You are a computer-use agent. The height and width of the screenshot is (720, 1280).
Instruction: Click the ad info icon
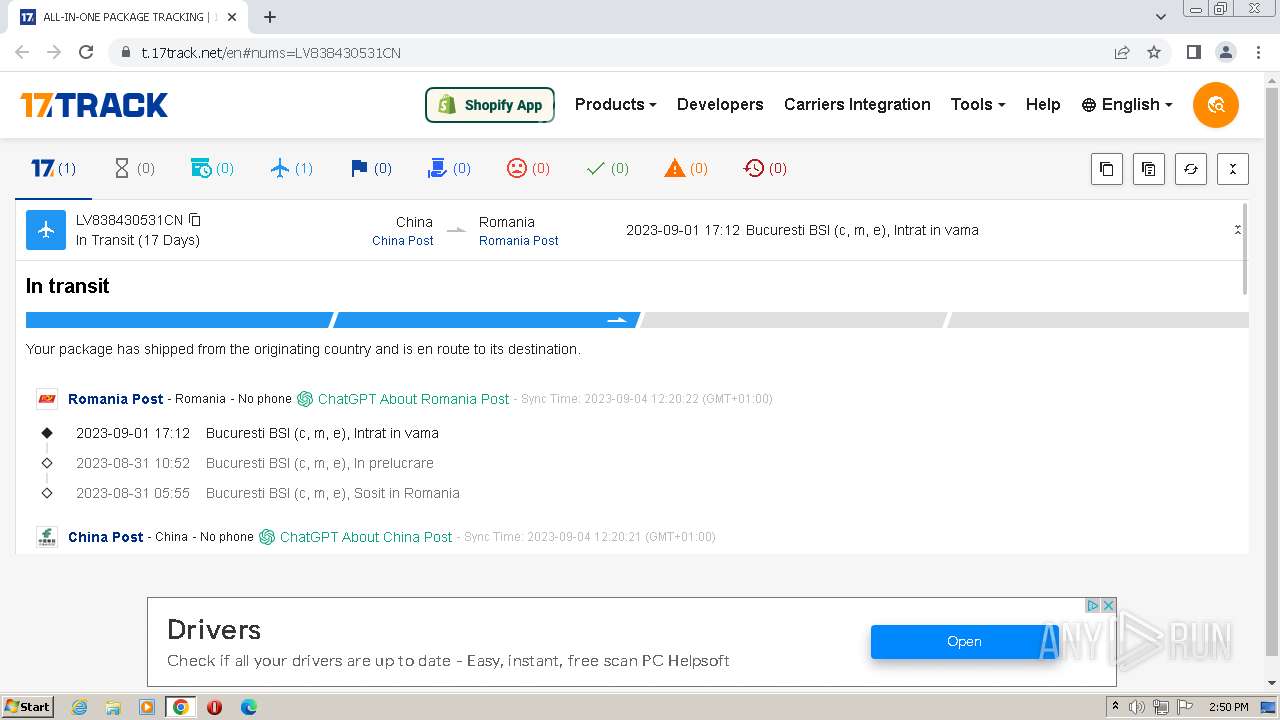click(x=1093, y=605)
